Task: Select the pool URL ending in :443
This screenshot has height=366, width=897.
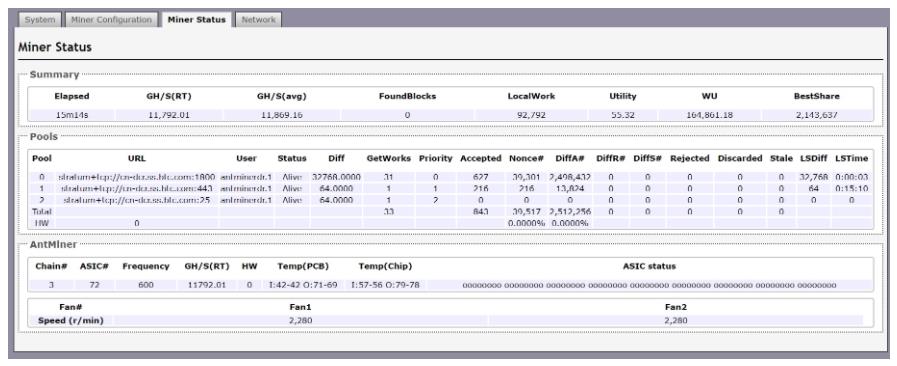Action: pos(137,189)
